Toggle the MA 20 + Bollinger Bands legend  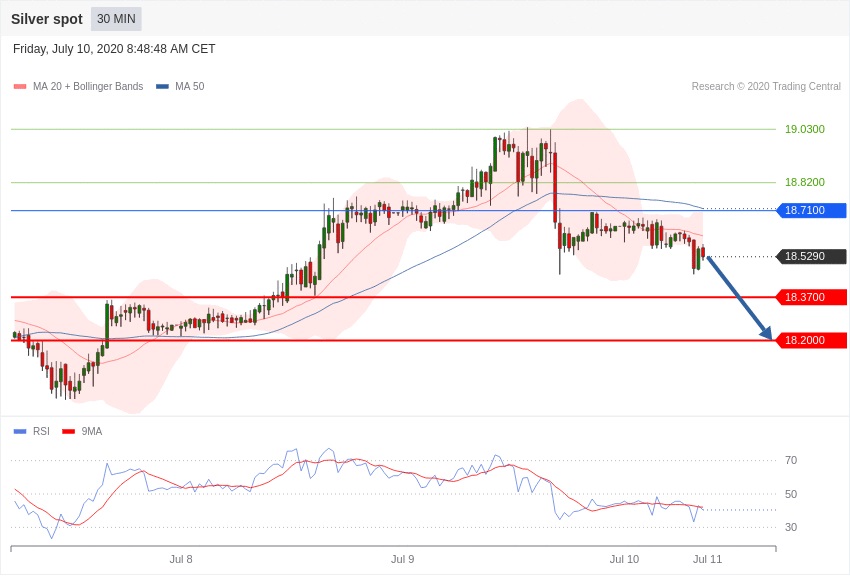click(87, 87)
